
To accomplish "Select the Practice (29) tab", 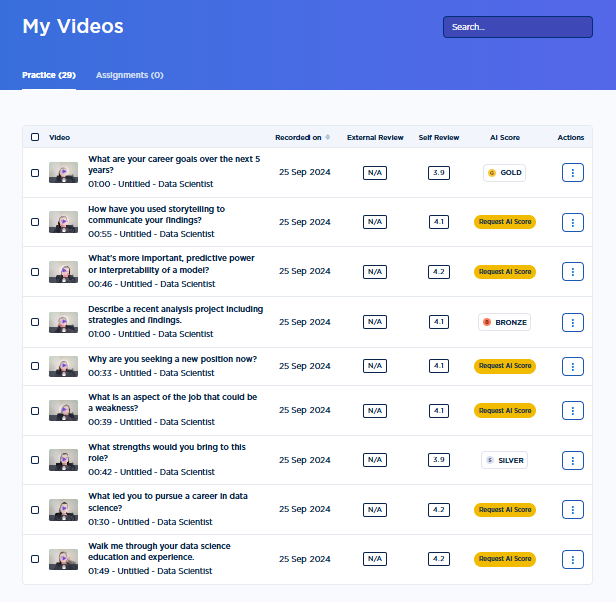I will tap(49, 75).
